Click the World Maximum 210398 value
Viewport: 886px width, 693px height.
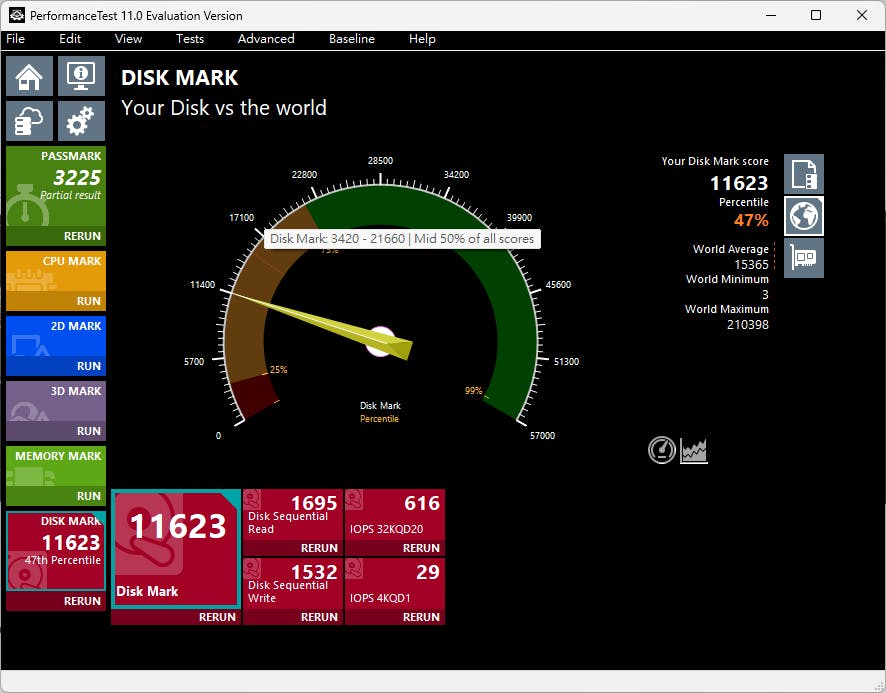[x=748, y=325]
